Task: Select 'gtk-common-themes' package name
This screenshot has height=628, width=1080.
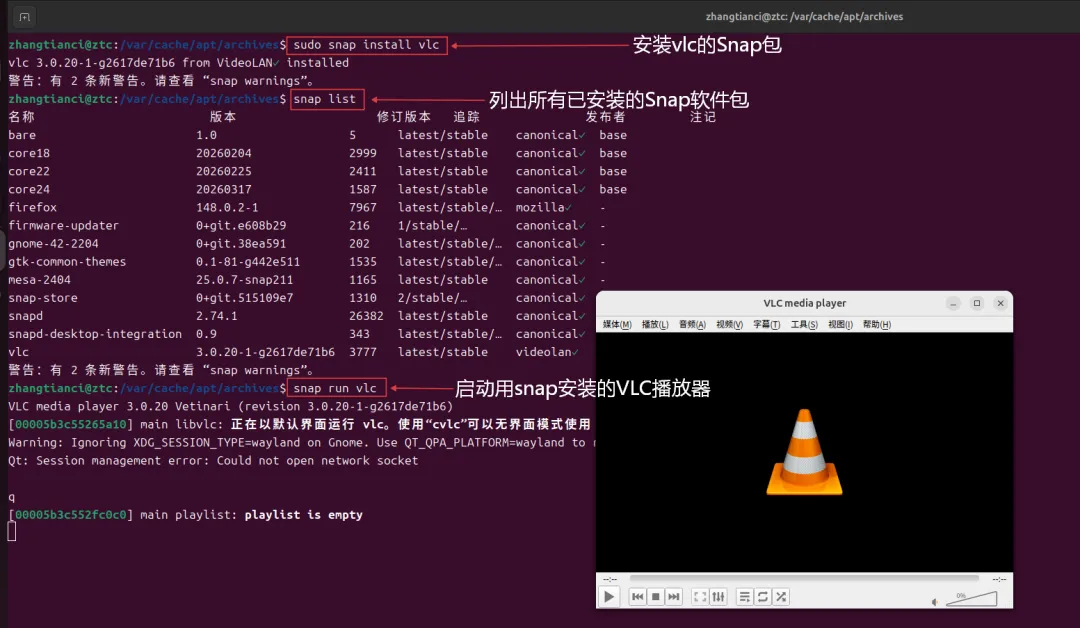Action: (67, 262)
